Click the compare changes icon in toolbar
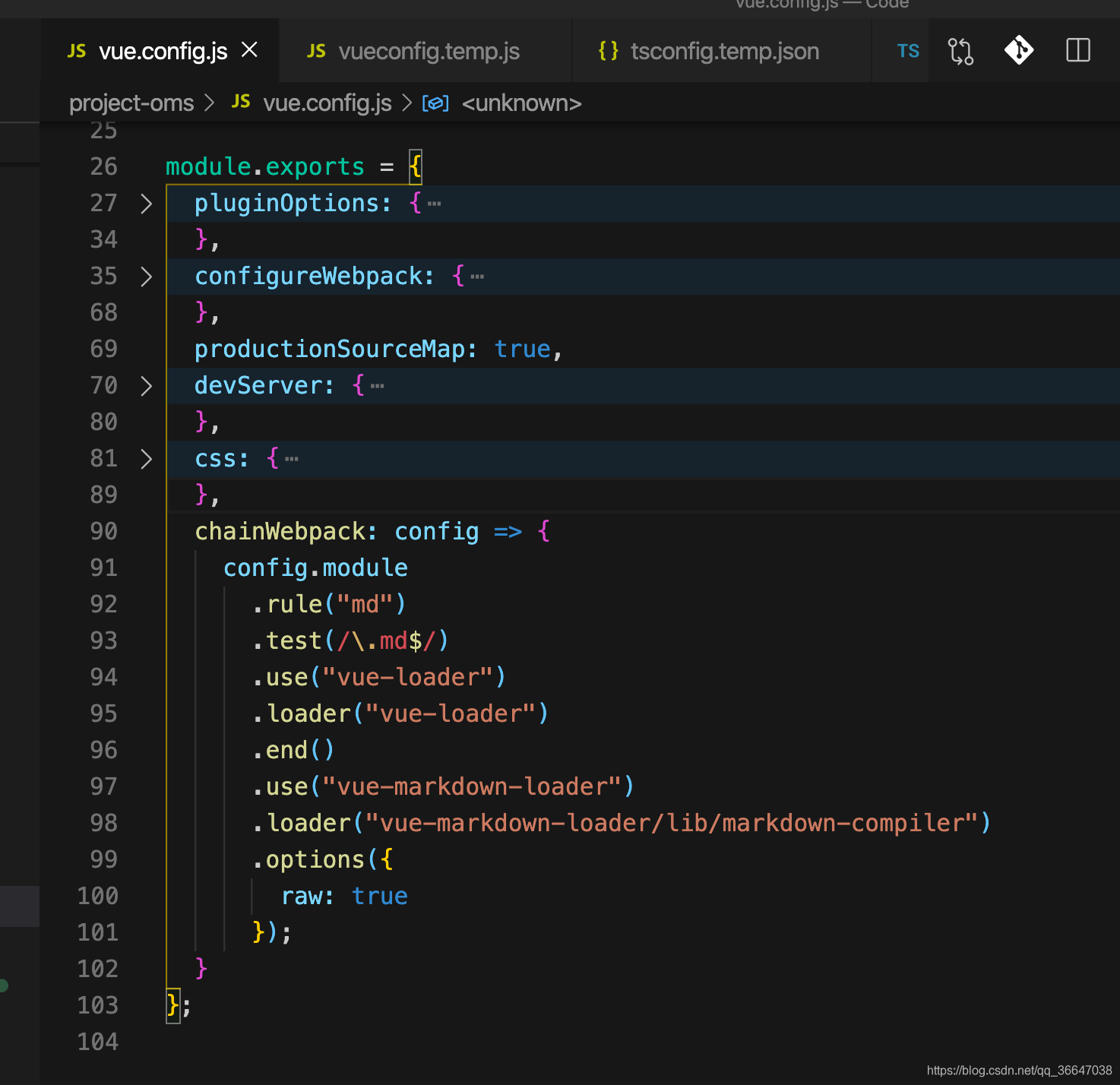The height and width of the screenshot is (1085, 1120). tap(960, 51)
